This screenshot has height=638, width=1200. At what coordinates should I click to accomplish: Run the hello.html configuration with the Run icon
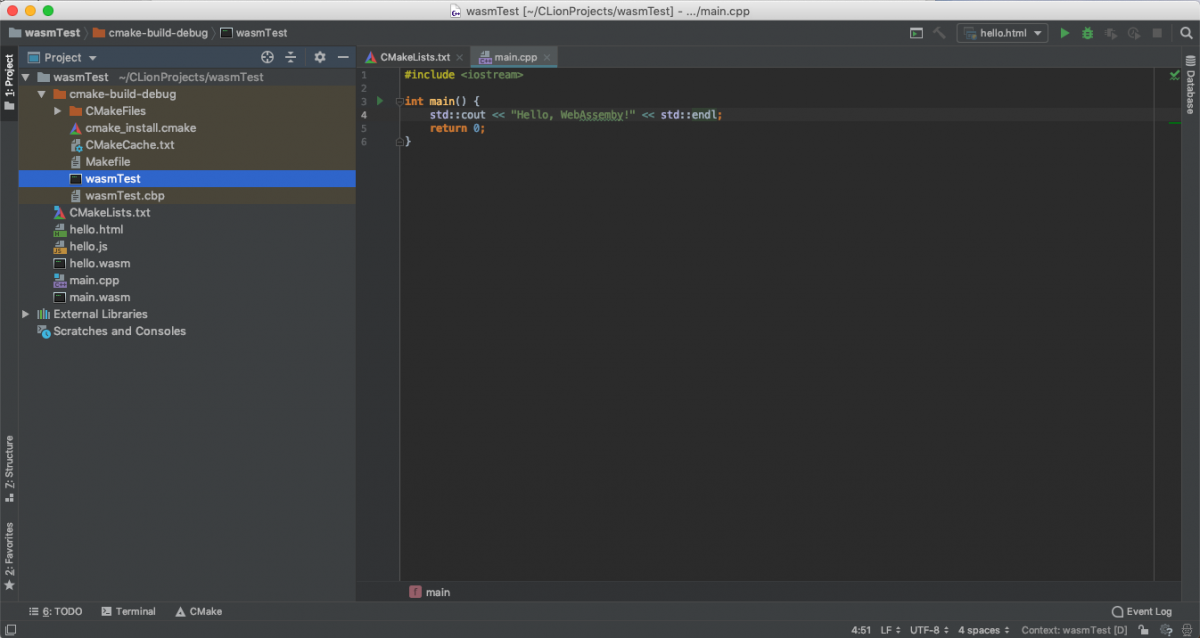(1064, 32)
